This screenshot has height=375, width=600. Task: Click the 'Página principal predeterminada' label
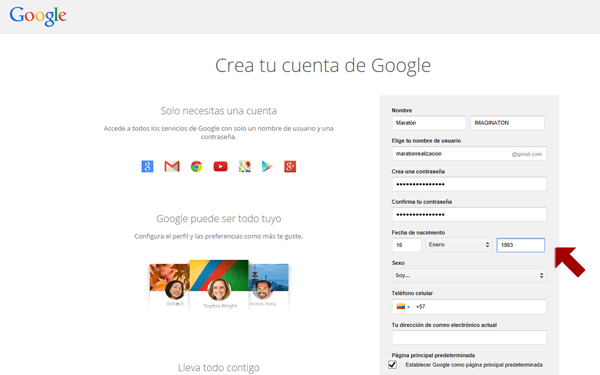[x=433, y=355]
